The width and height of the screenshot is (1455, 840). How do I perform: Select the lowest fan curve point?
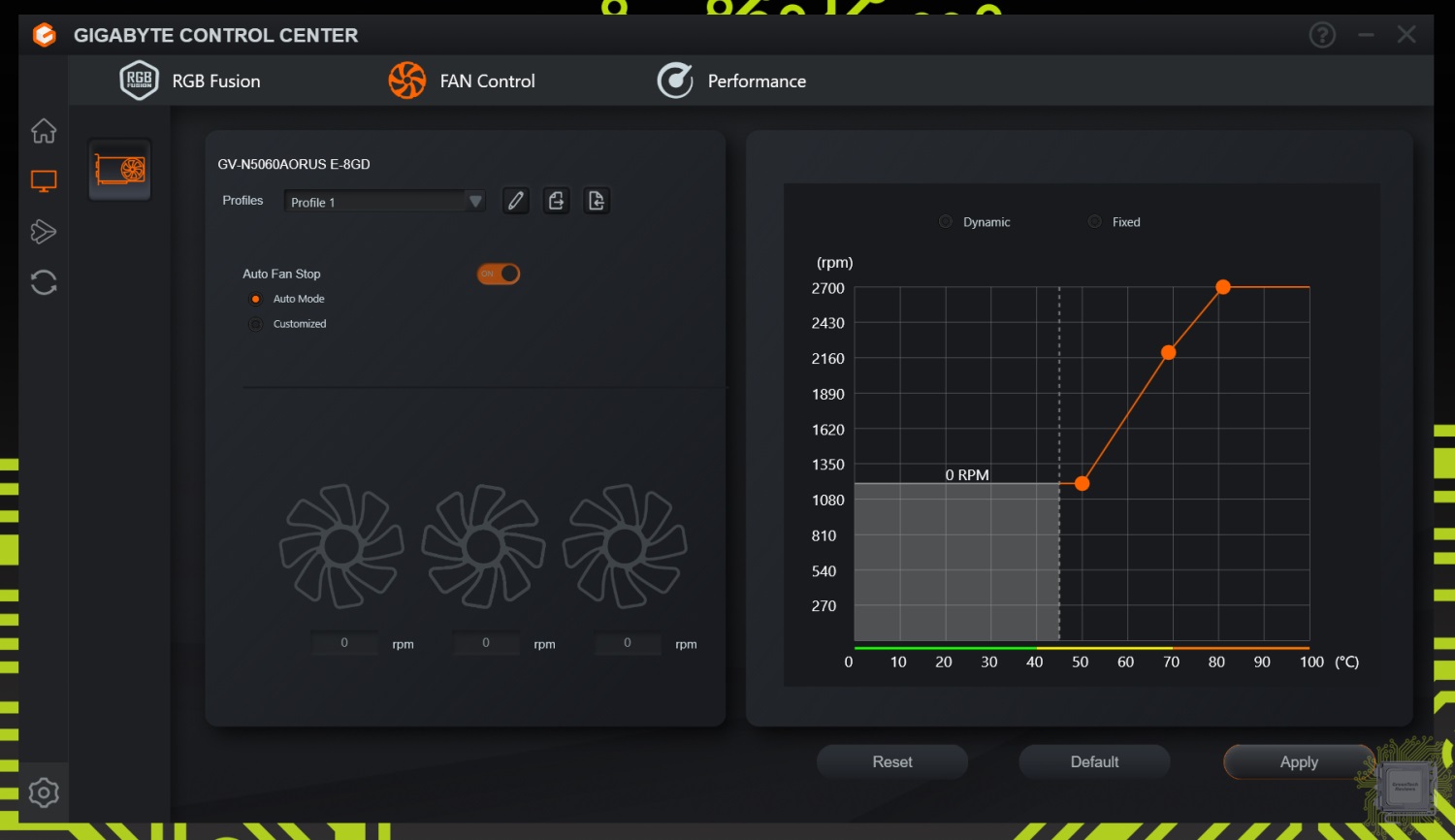tap(1083, 483)
